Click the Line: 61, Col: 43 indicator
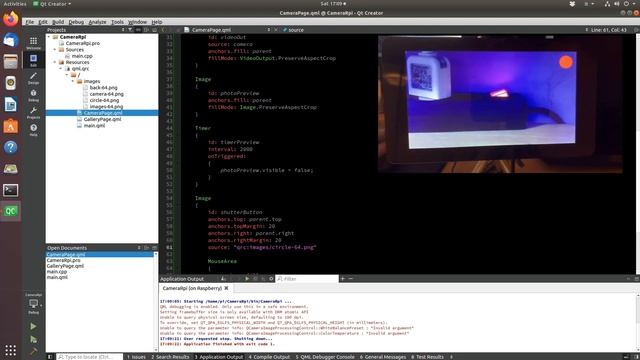The image size is (640, 360). click(608, 30)
